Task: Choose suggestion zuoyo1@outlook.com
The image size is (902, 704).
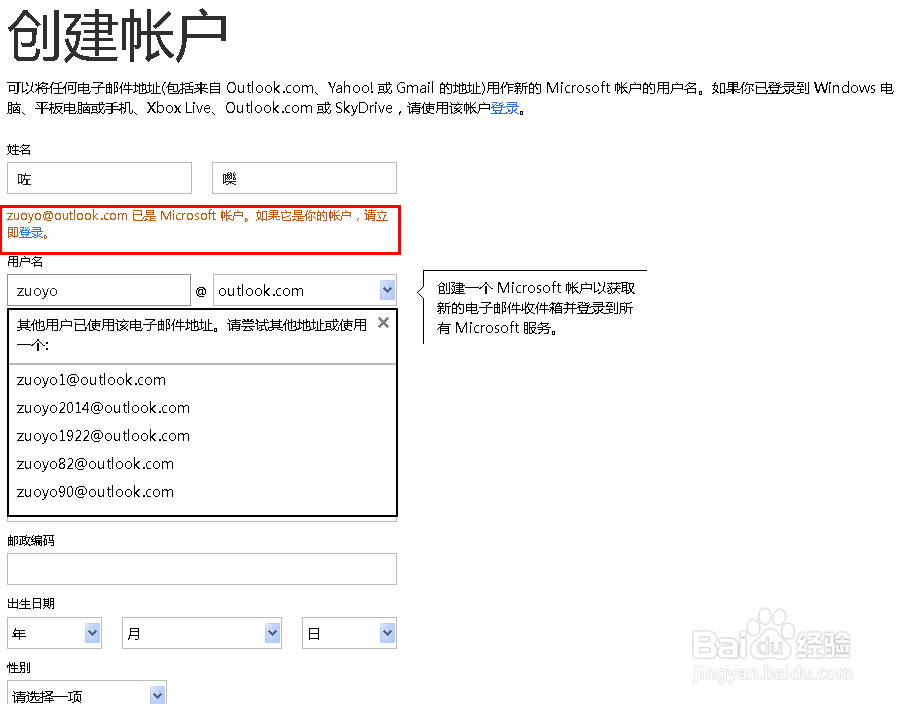Action: 91,380
